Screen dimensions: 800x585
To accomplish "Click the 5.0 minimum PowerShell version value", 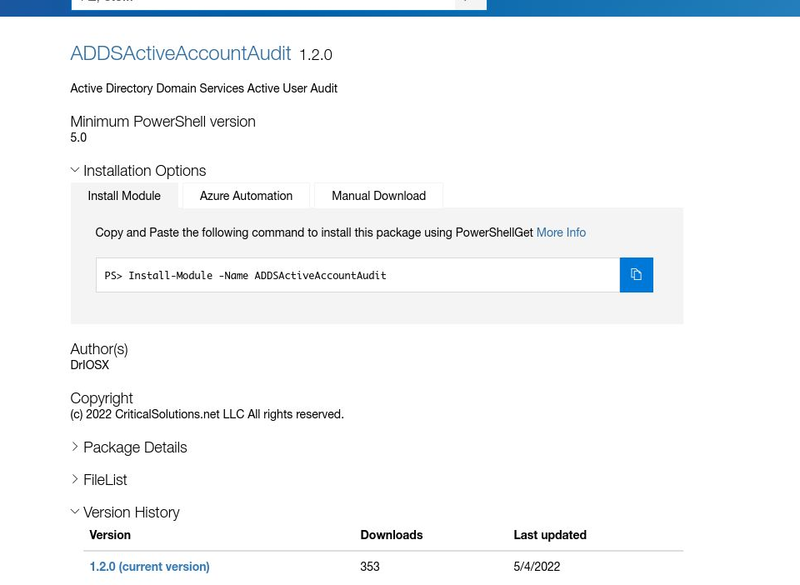I will pyautogui.click(x=79, y=138).
